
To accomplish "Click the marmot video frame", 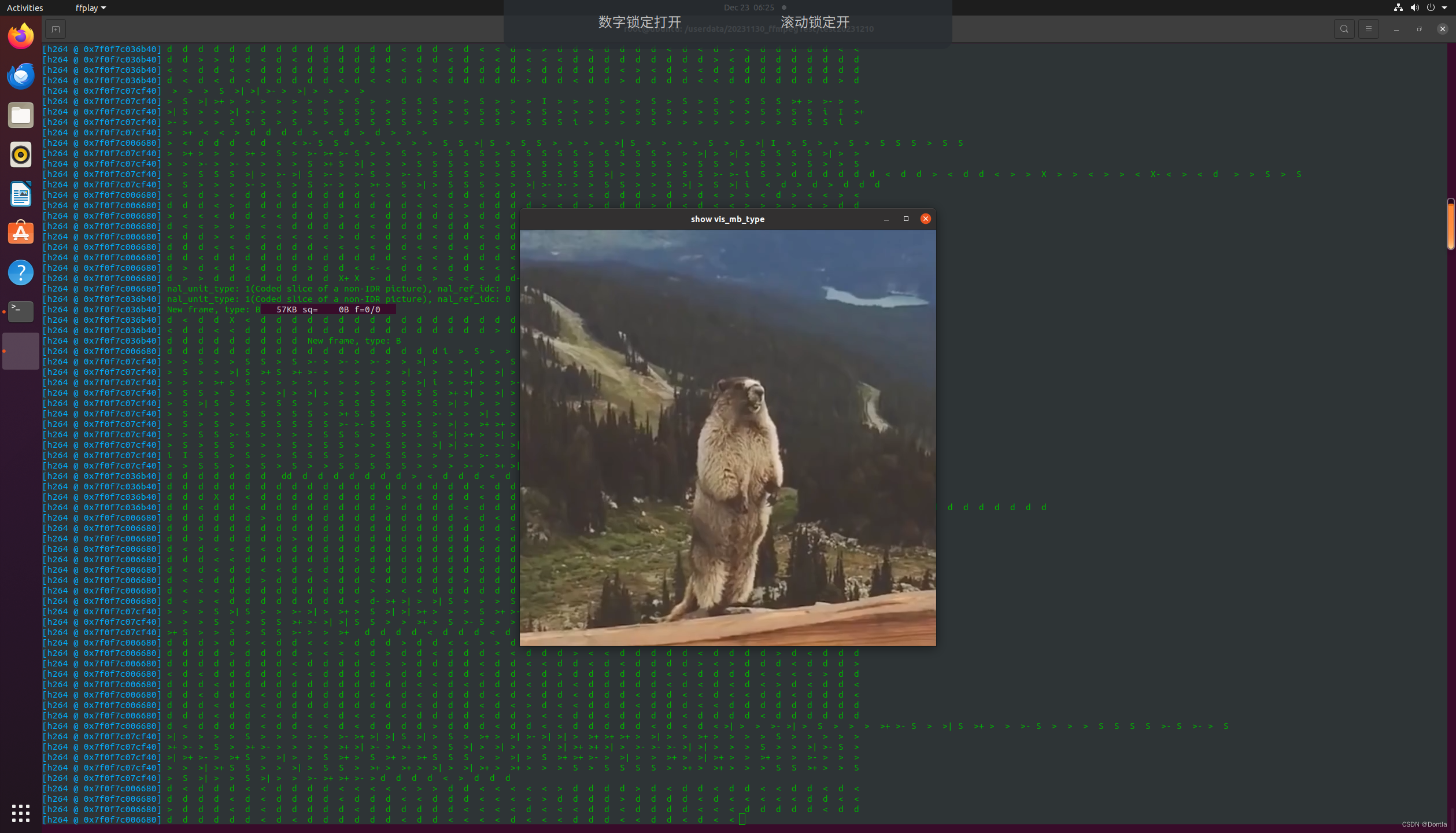I will point(727,437).
